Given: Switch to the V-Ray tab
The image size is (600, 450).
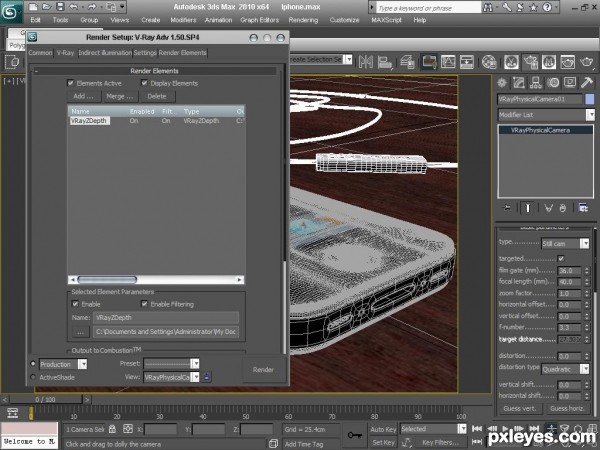Looking at the screenshot, I should pyautogui.click(x=65, y=53).
